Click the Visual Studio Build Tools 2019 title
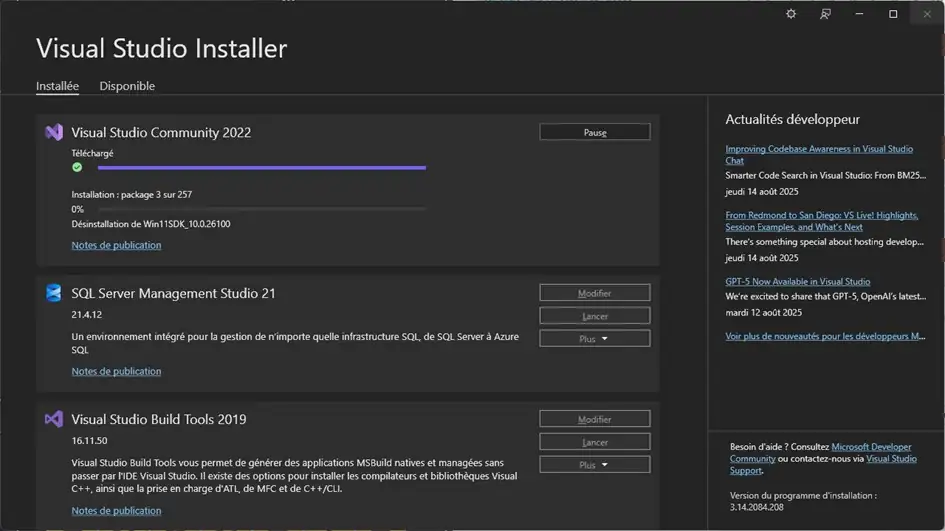The width and height of the screenshot is (945, 531). click(x=159, y=419)
